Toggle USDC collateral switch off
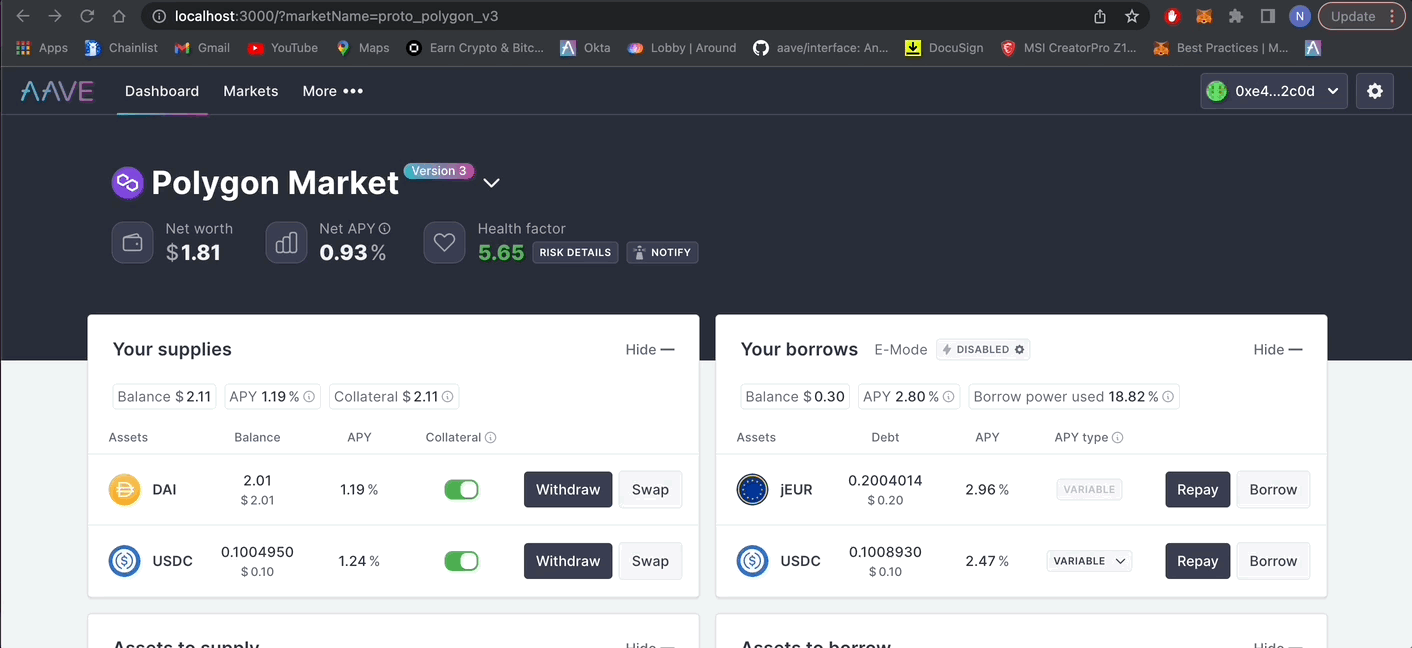The height and width of the screenshot is (648, 1412). pos(461,561)
